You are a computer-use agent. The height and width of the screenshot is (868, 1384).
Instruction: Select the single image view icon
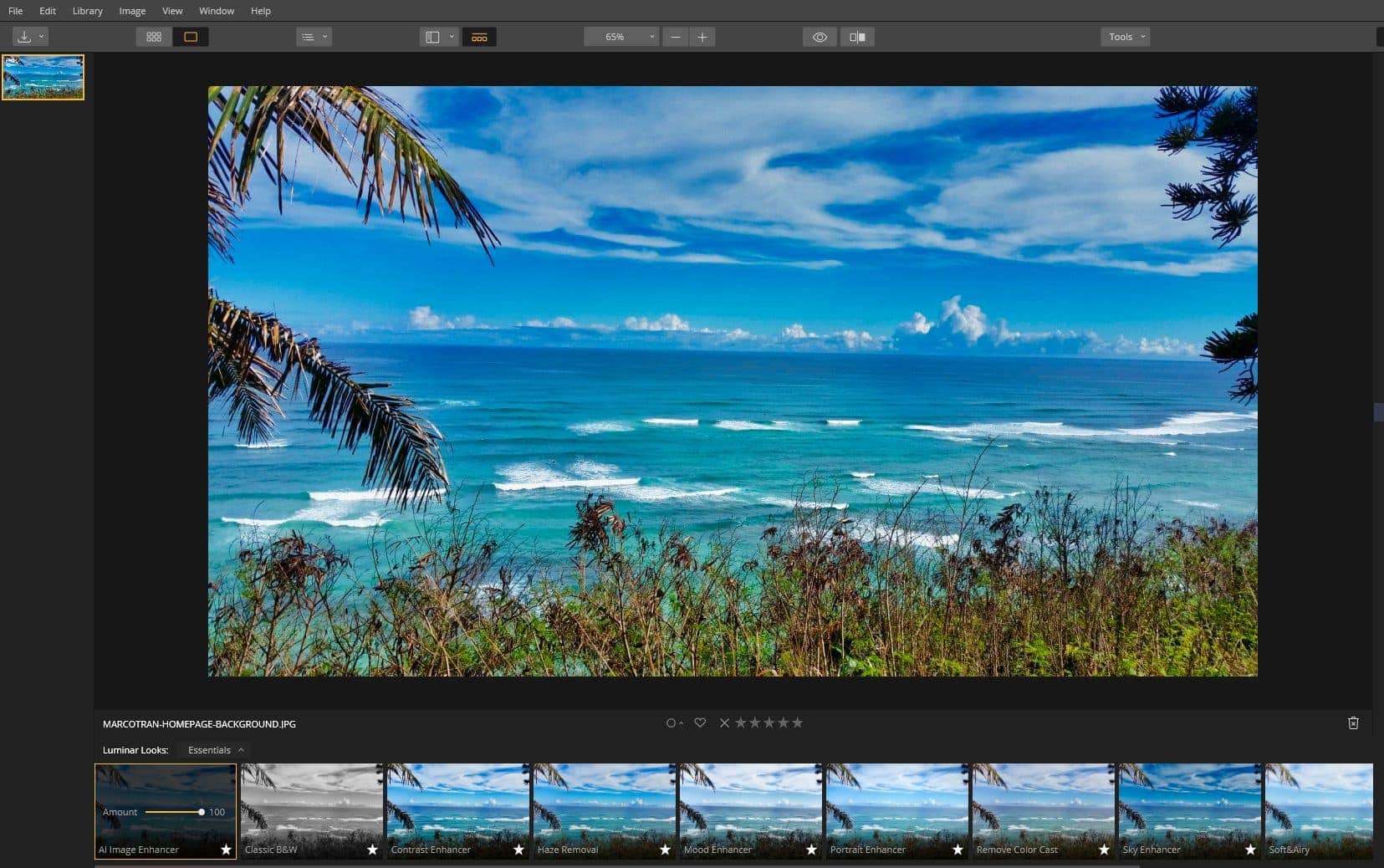click(191, 36)
